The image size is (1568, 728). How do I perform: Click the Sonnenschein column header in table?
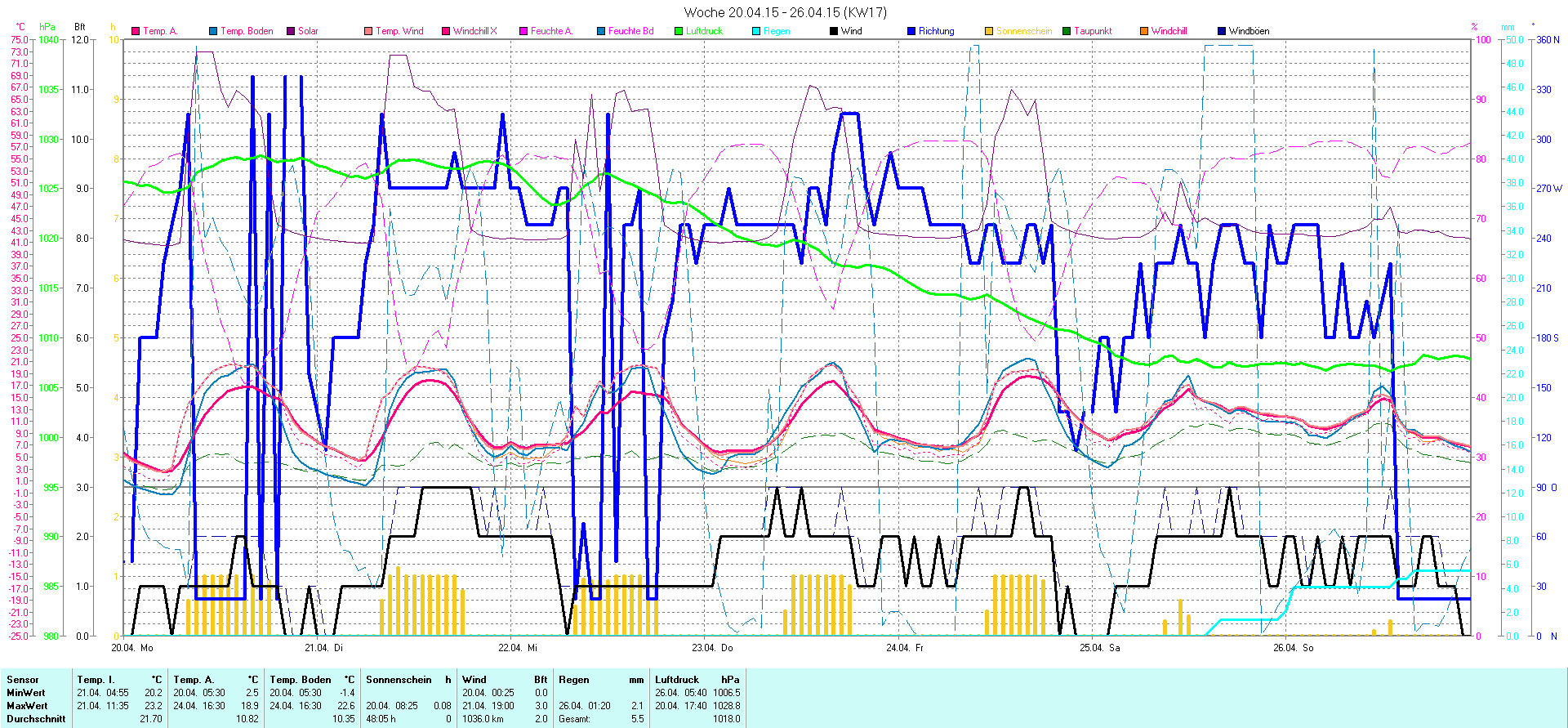(x=408, y=680)
